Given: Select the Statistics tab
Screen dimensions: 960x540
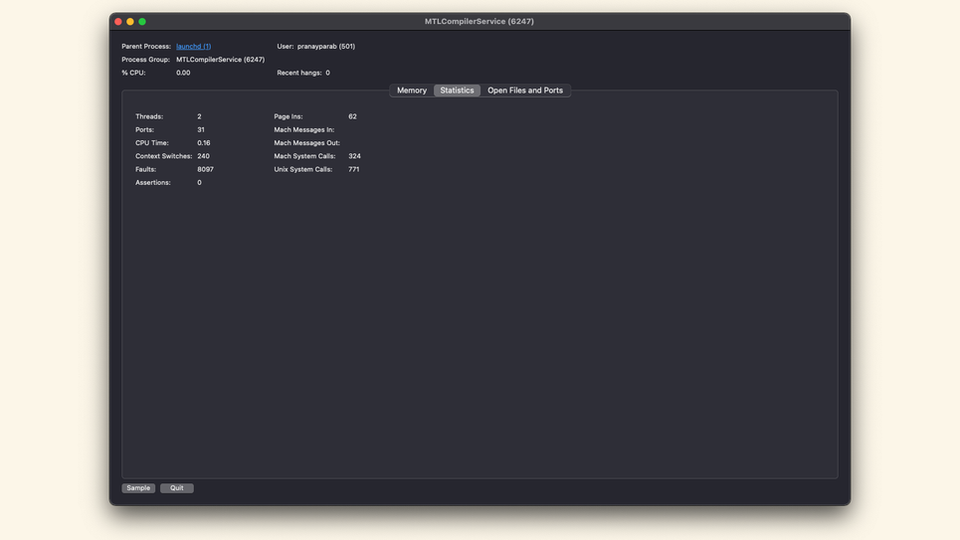Looking at the screenshot, I should (457, 91).
